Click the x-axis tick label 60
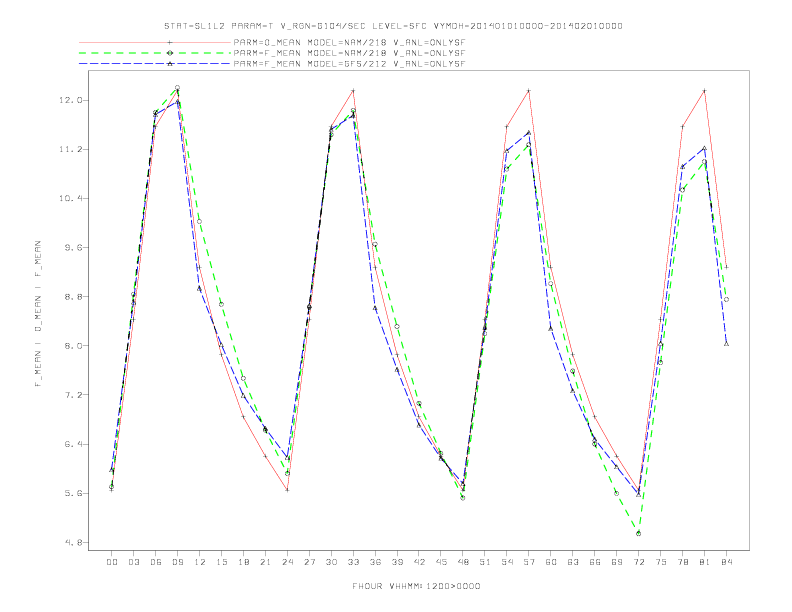The width and height of the screenshot is (792, 612). (551, 562)
